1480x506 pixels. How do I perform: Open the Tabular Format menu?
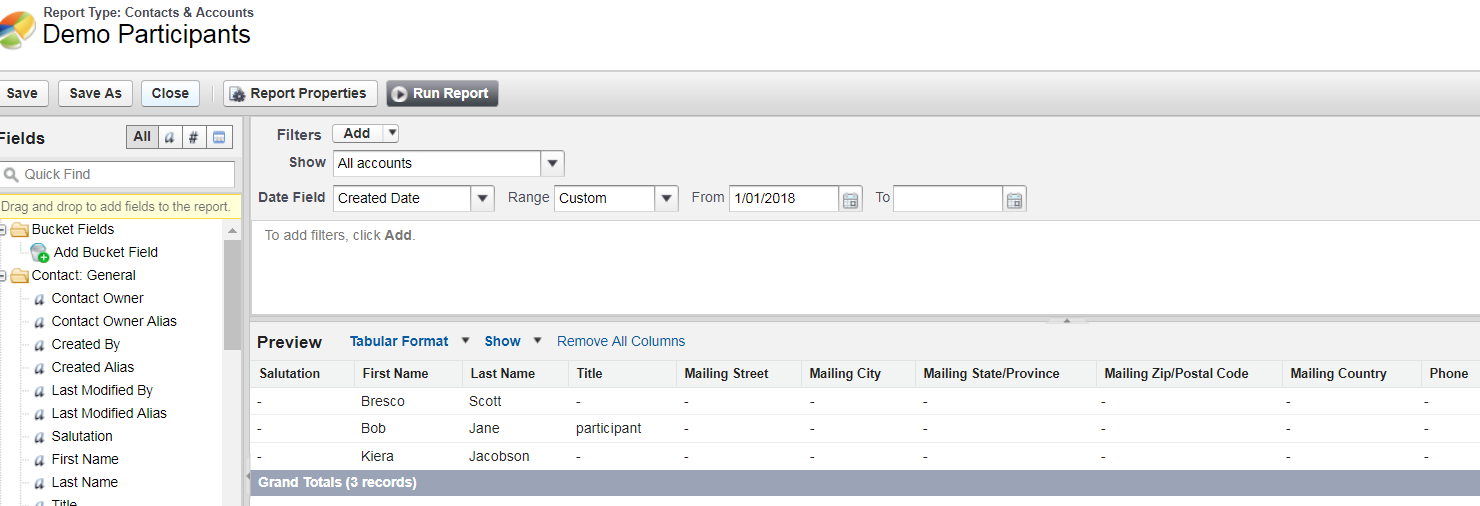pos(409,341)
